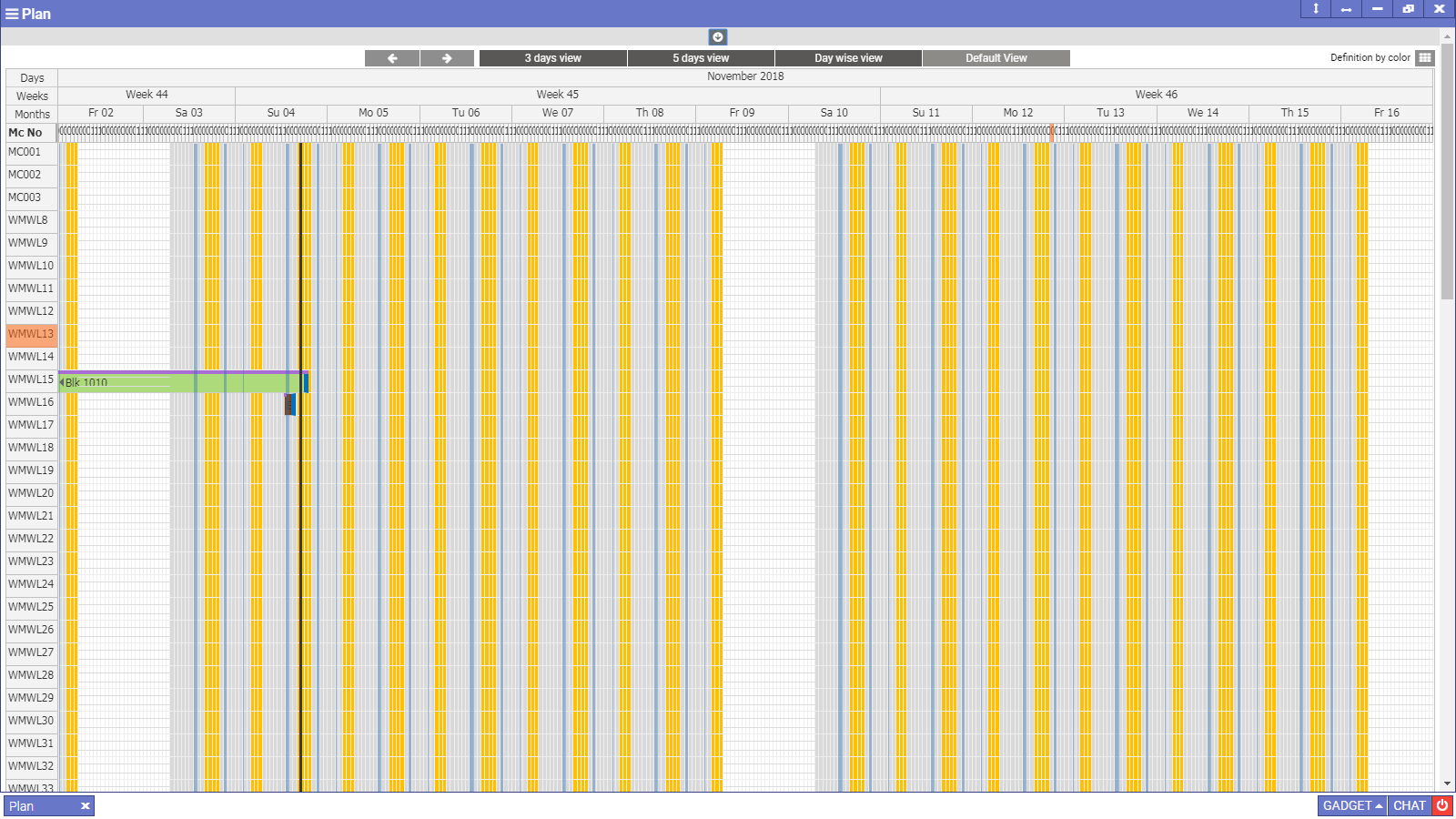This screenshot has height=819, width=1456.
Task: Select highlighted machine row WMWL13
Action: coord(32,334)
